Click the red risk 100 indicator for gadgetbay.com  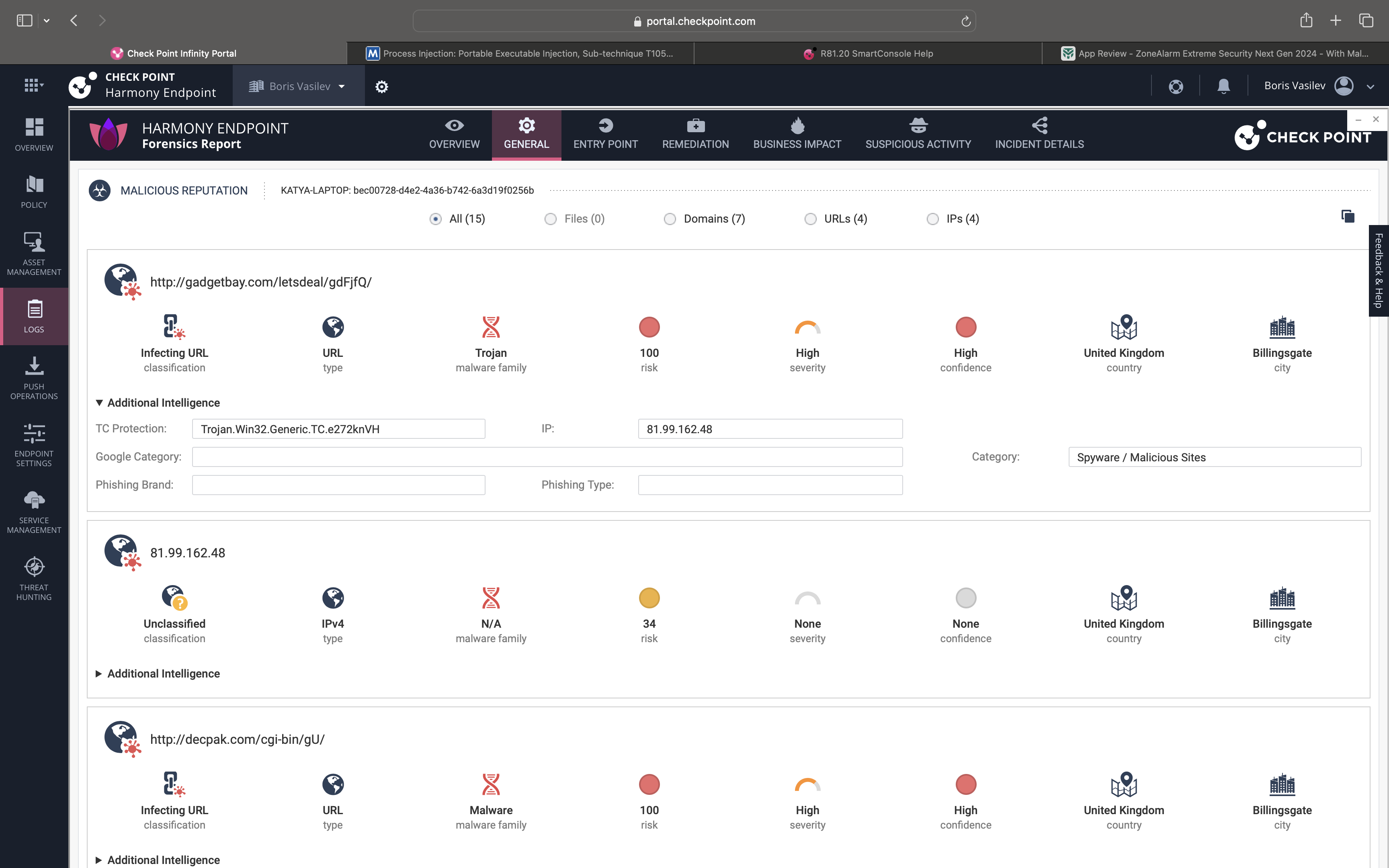point(649,327)
